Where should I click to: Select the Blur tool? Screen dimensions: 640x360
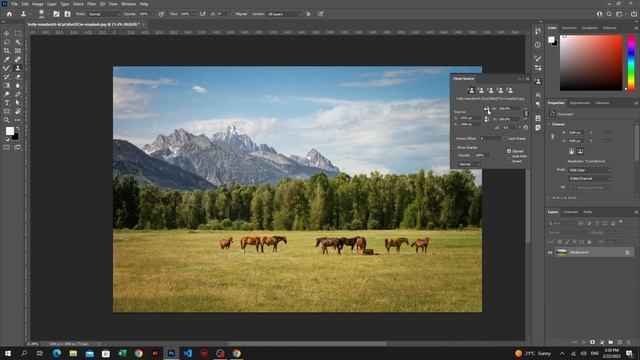(x=18, y=85)
